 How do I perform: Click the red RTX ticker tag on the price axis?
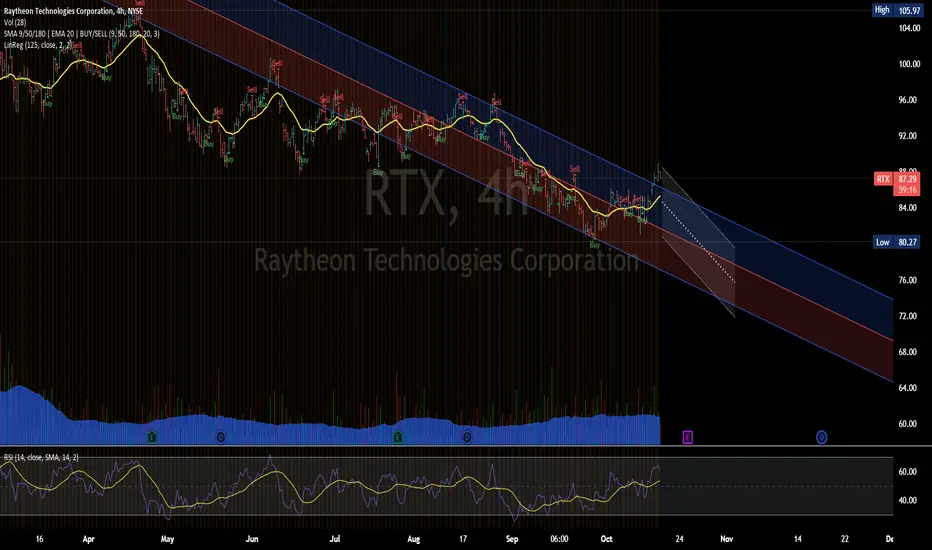click(x=883, y=179)
